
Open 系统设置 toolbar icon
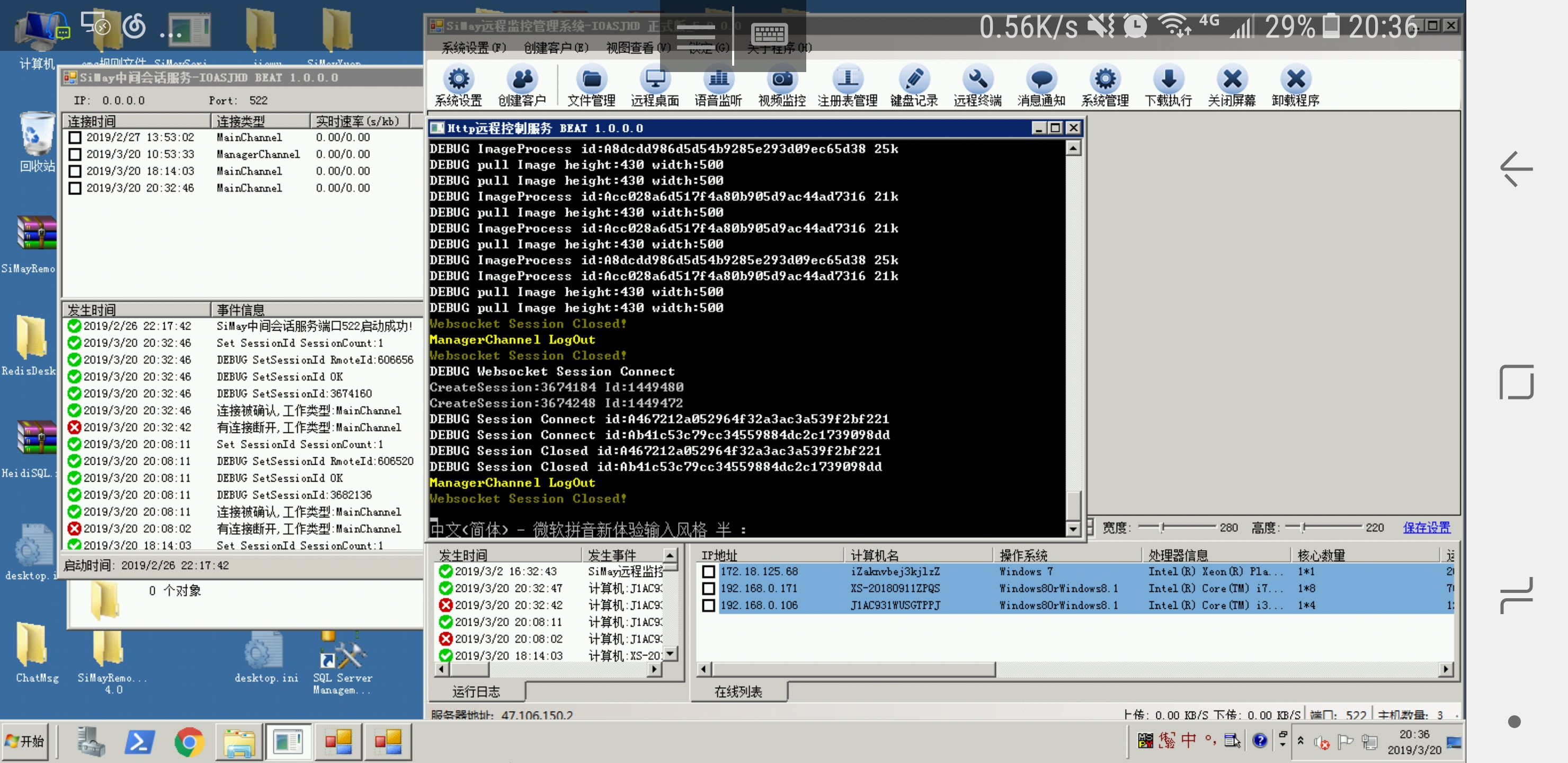(458, 86)
